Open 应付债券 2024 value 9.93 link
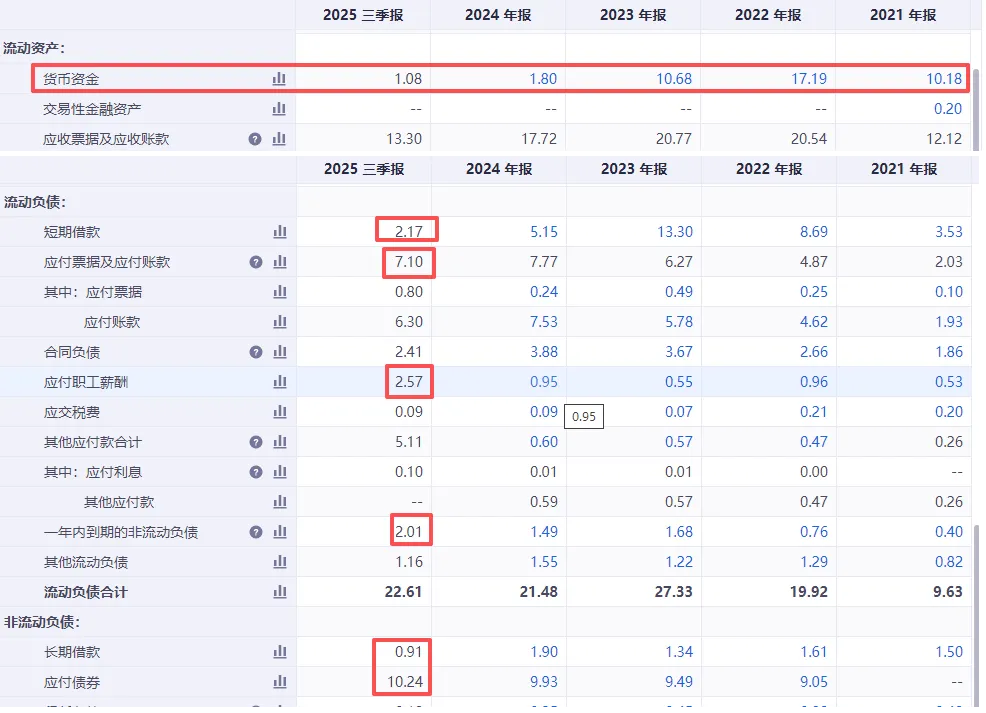The width and height of the screenshot is (986, 713). coord(544,682)
